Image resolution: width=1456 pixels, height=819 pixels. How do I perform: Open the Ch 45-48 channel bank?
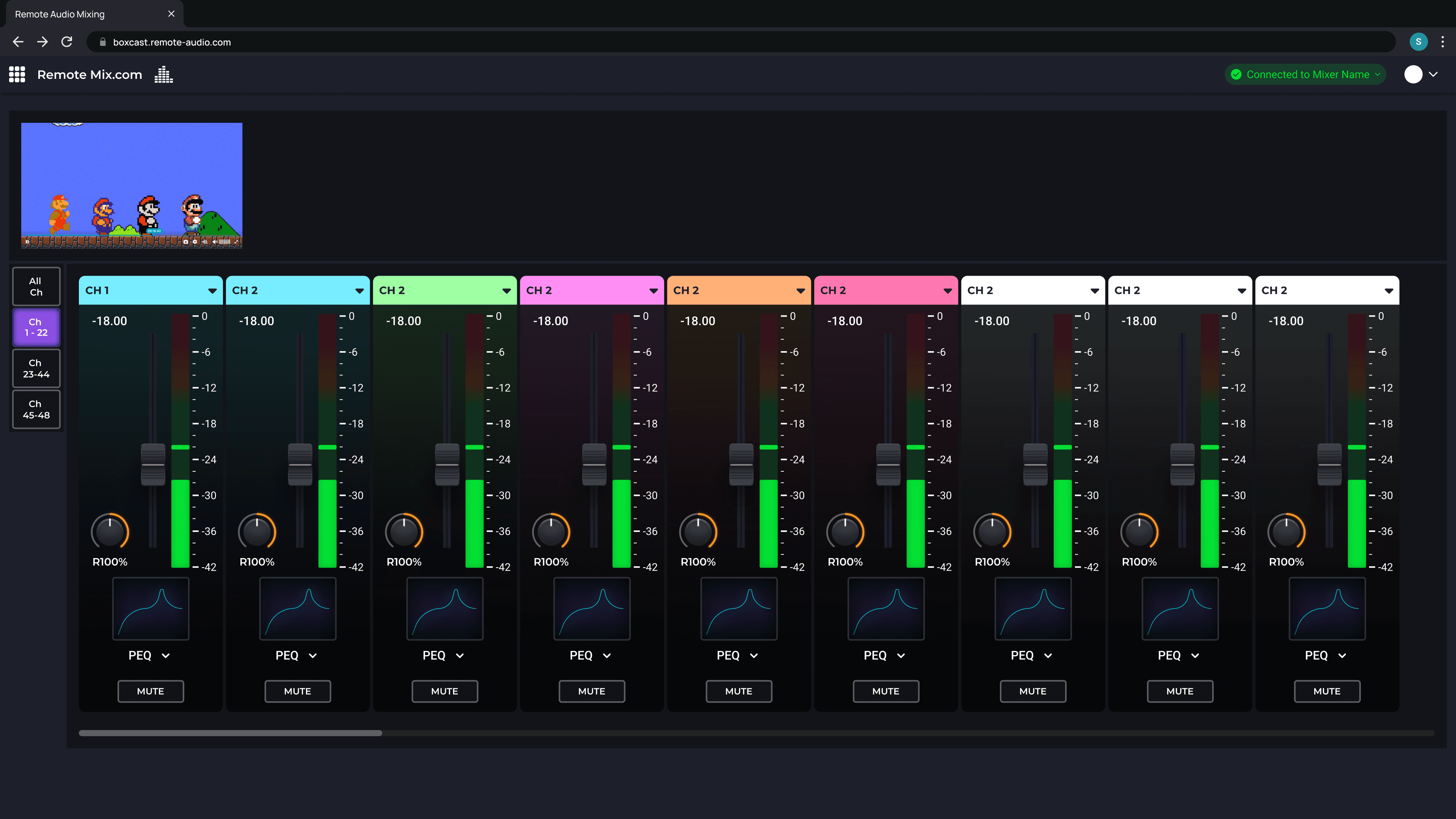point(36,409)
